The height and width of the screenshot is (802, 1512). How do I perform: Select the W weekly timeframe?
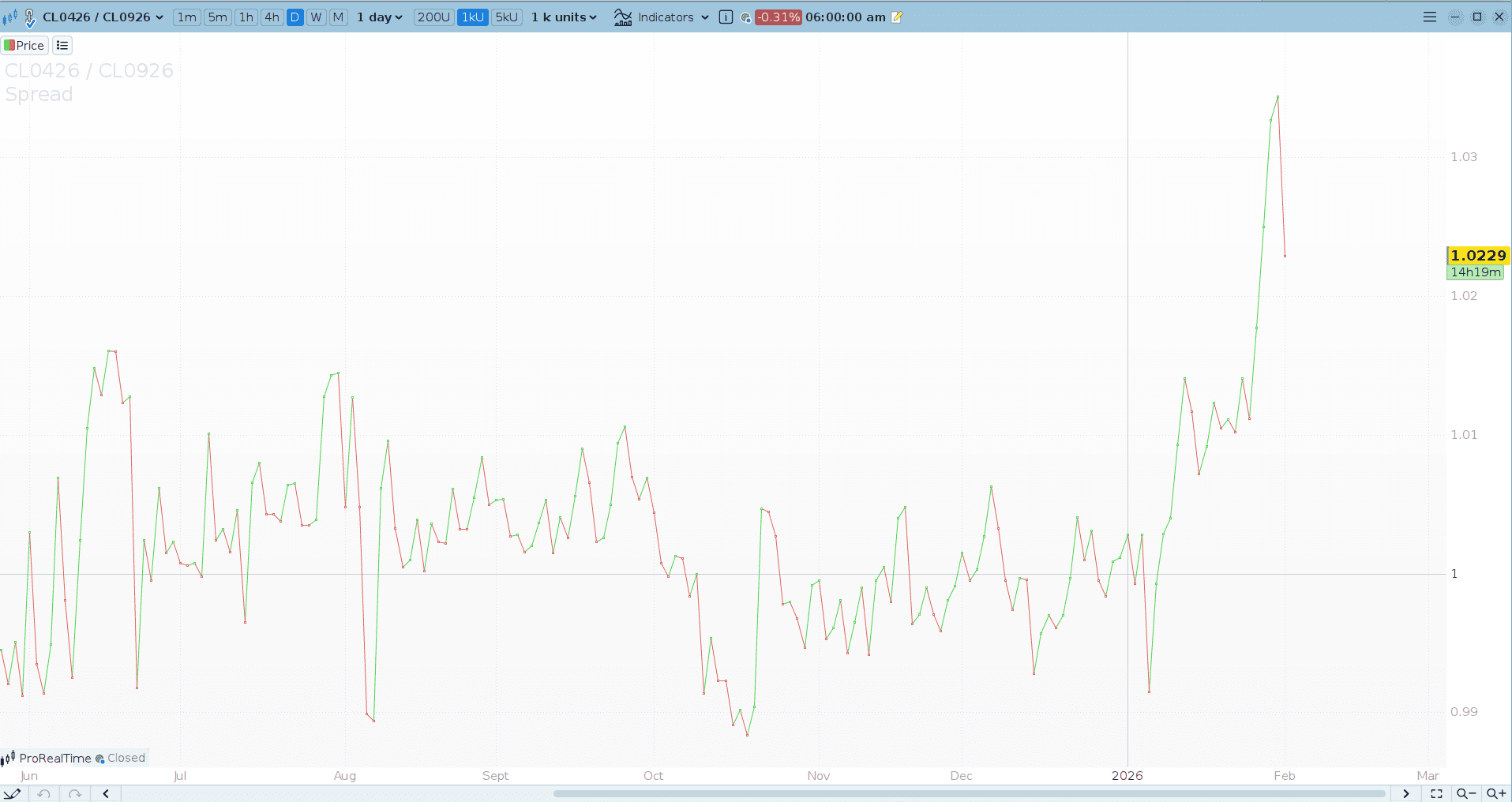click(x=316, y=17)
